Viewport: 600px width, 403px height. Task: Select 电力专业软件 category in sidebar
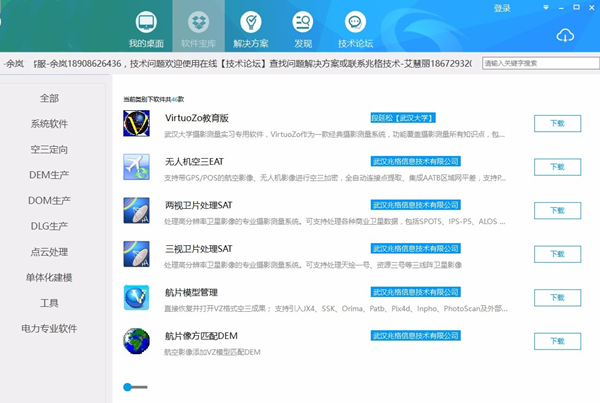49,328
